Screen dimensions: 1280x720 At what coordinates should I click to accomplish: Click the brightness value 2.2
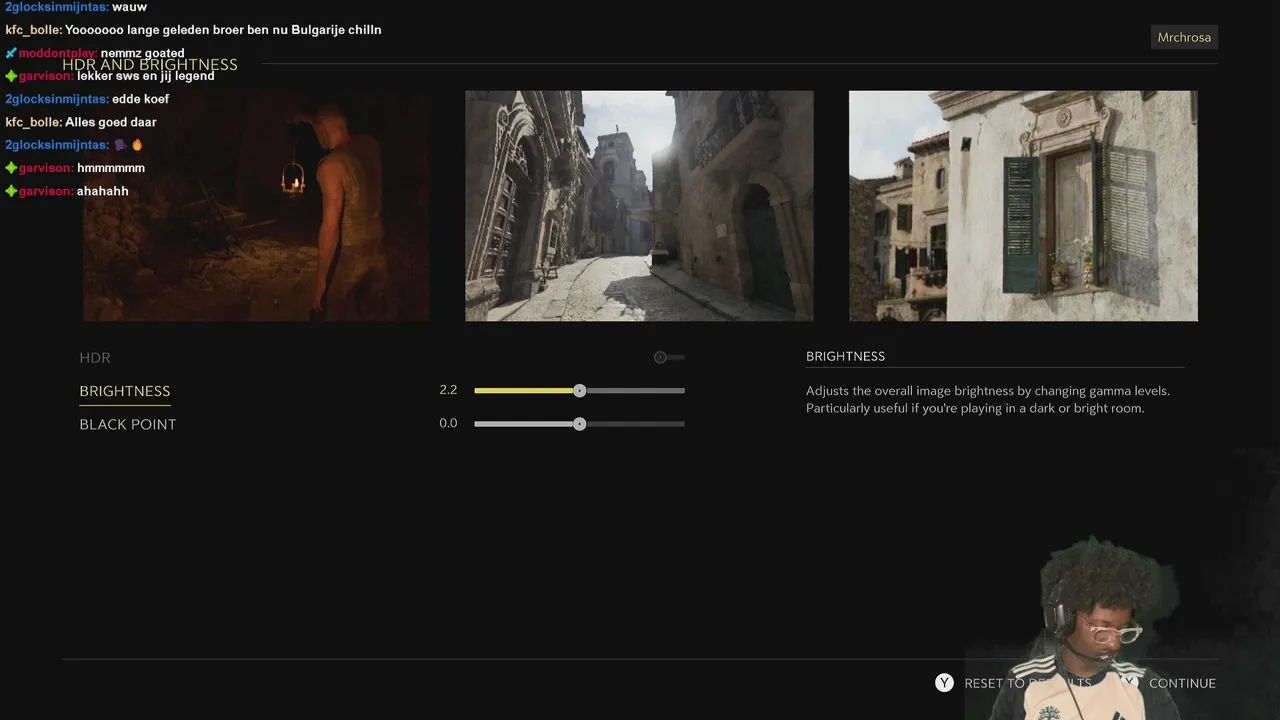tap(448, 390)
